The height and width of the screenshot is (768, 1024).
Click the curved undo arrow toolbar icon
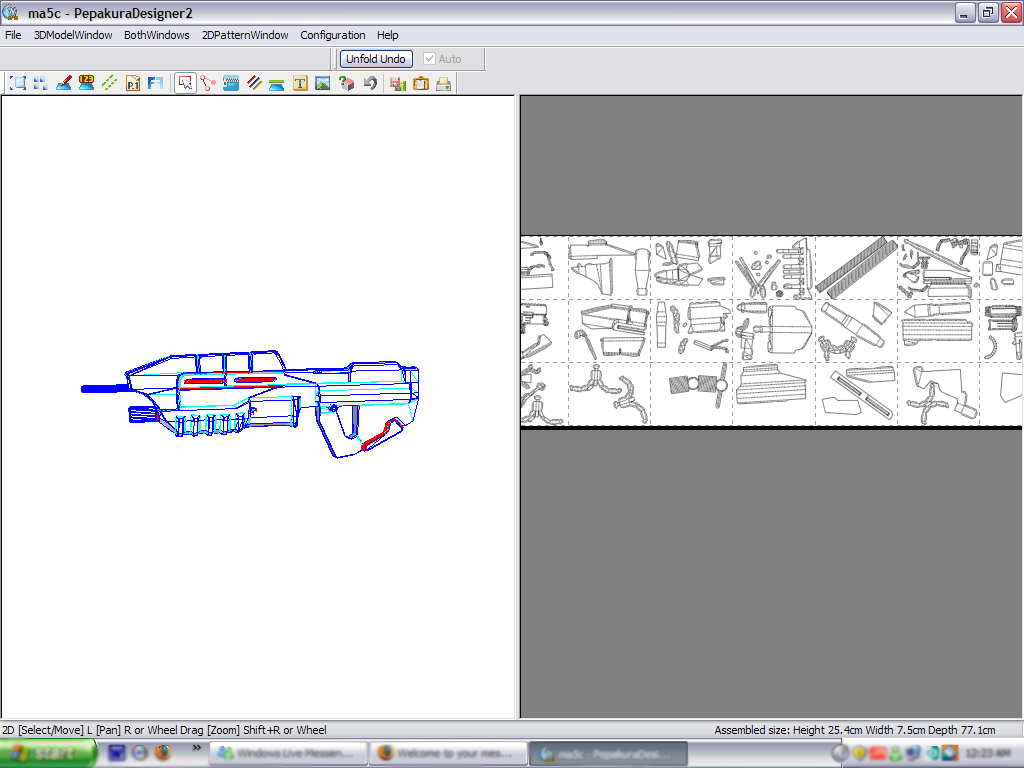(x=370, y=83)
